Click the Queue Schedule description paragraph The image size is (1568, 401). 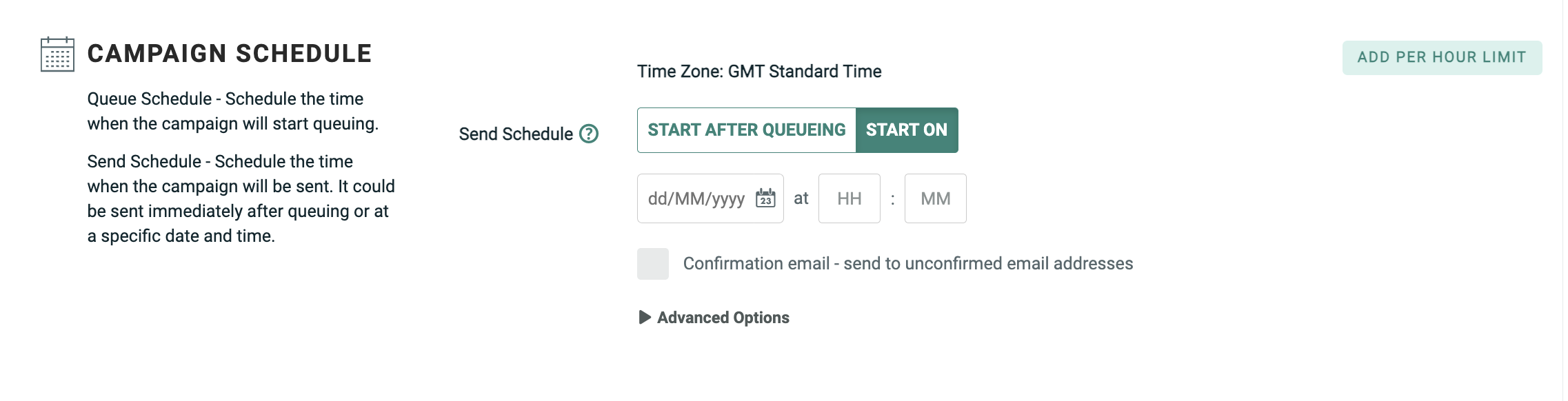pyautogui.click(x=233, y=112)
